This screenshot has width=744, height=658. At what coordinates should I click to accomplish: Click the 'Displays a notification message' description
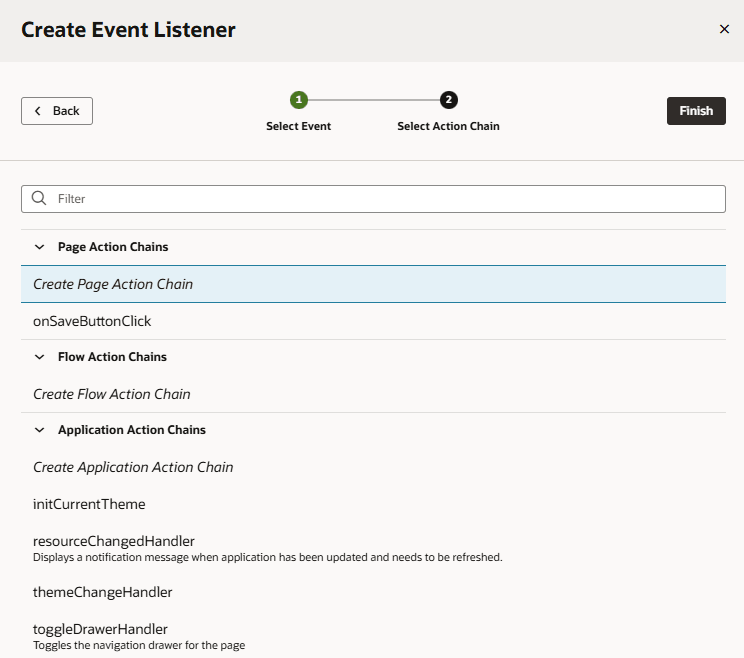coord(268,557)
